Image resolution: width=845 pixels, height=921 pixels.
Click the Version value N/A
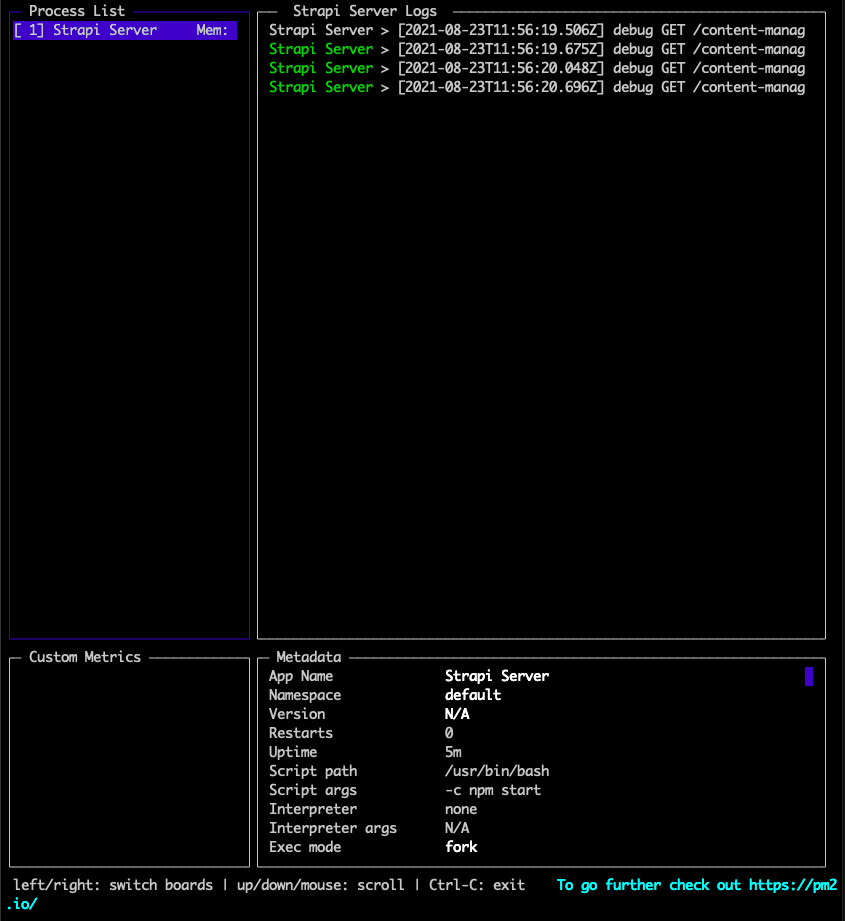tap(457, 714)
